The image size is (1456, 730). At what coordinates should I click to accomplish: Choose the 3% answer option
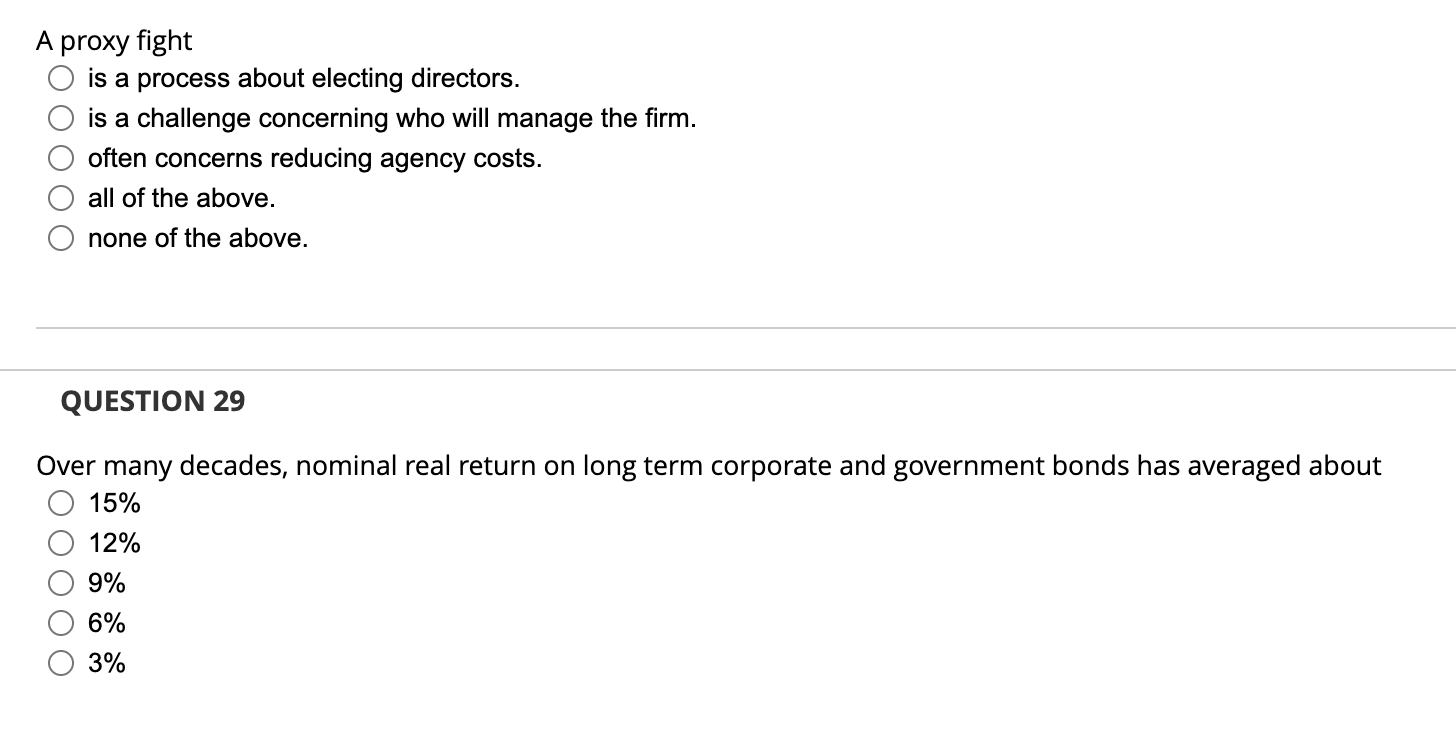pyautogui.click(x=61, y=660)
